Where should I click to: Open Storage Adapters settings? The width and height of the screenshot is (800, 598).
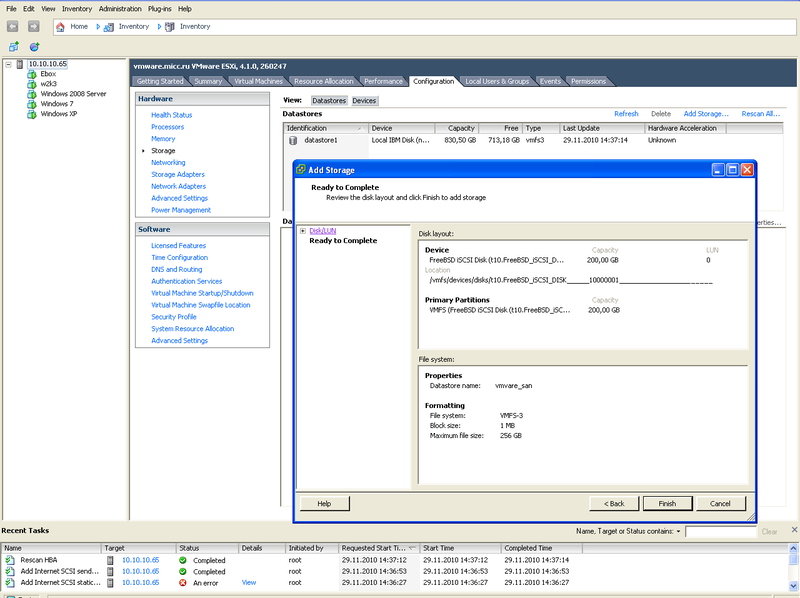coord(178,174)
